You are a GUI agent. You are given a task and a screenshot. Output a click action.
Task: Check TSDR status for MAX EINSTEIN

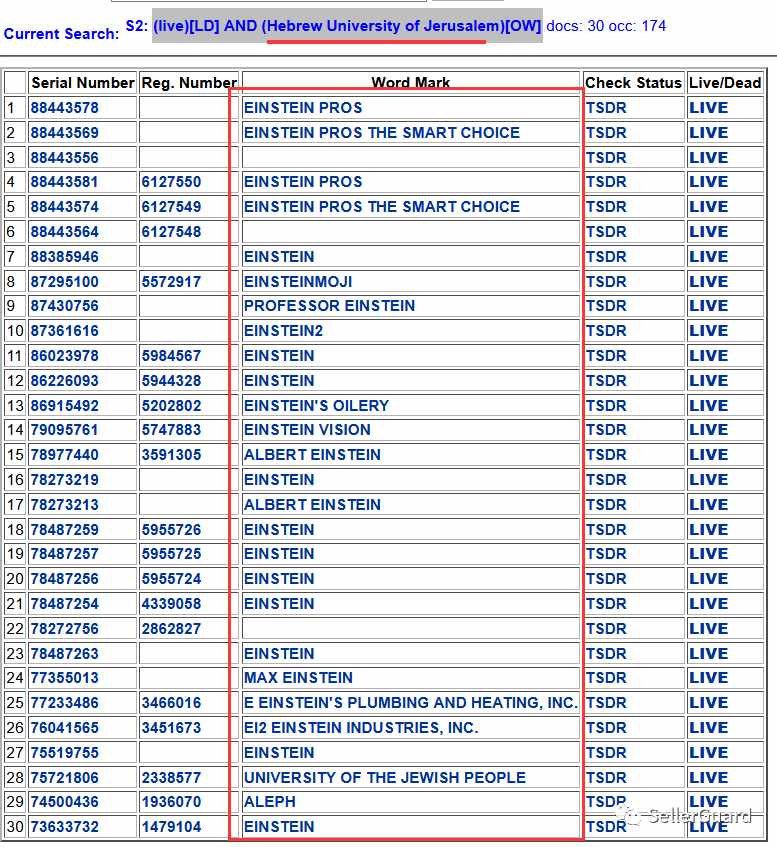pyautogui.click(x=606, y=677)
